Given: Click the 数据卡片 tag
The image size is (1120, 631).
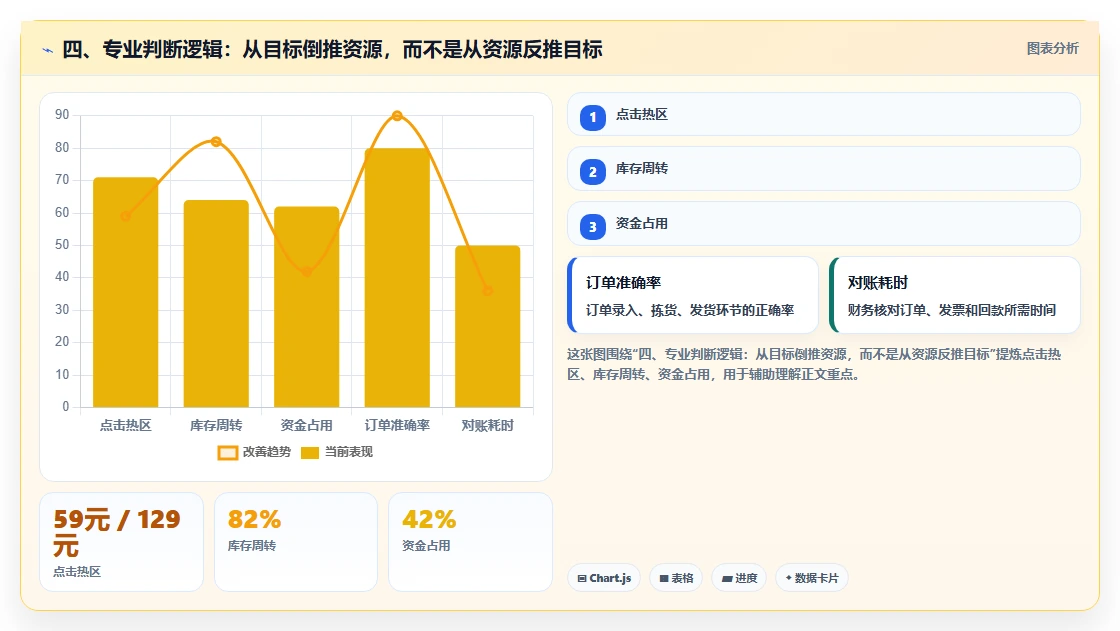Looking at the screenshot, I should pos(812,578).
